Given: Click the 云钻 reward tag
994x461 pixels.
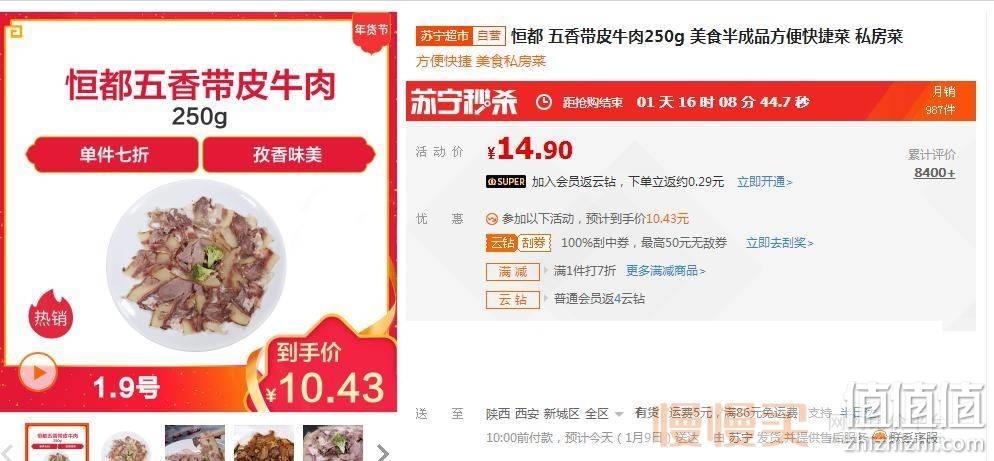Looking at the screenshot, I should pyautogui.click(x=513, y=299).
